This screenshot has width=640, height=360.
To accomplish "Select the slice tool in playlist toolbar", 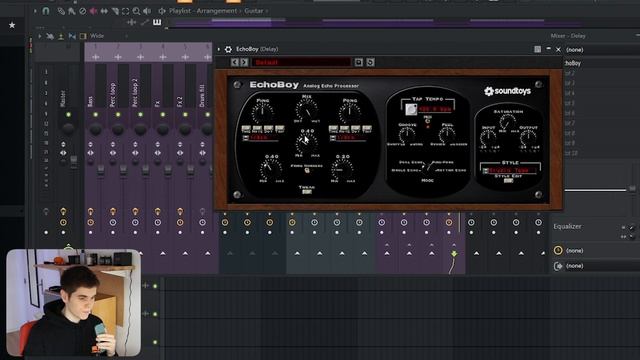I will (115, 11).
